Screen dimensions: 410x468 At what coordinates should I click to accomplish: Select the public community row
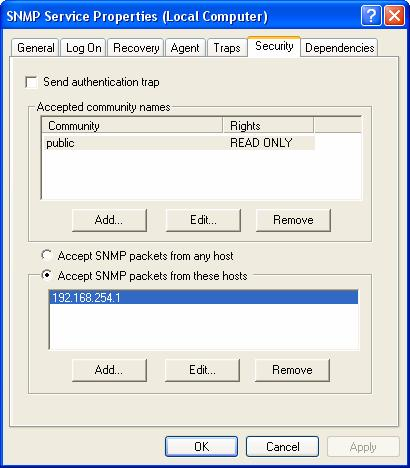tap(179, 143)
